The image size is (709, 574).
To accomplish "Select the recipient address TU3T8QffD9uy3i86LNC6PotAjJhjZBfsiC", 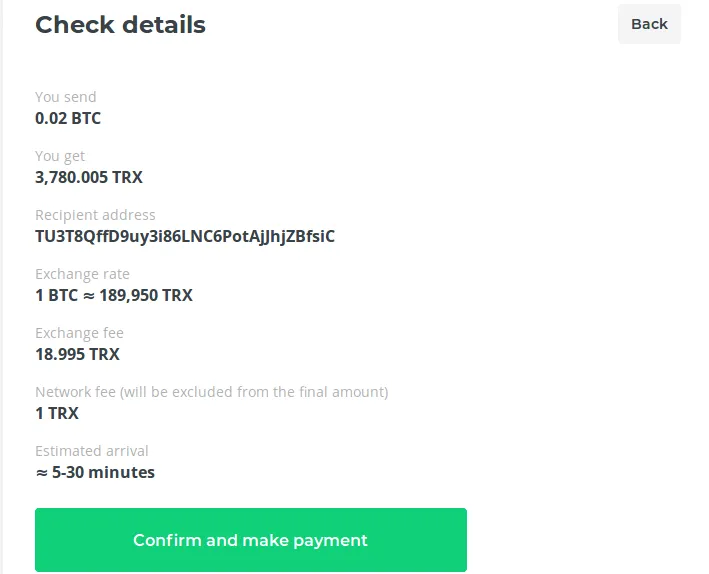I will [185, 237].
